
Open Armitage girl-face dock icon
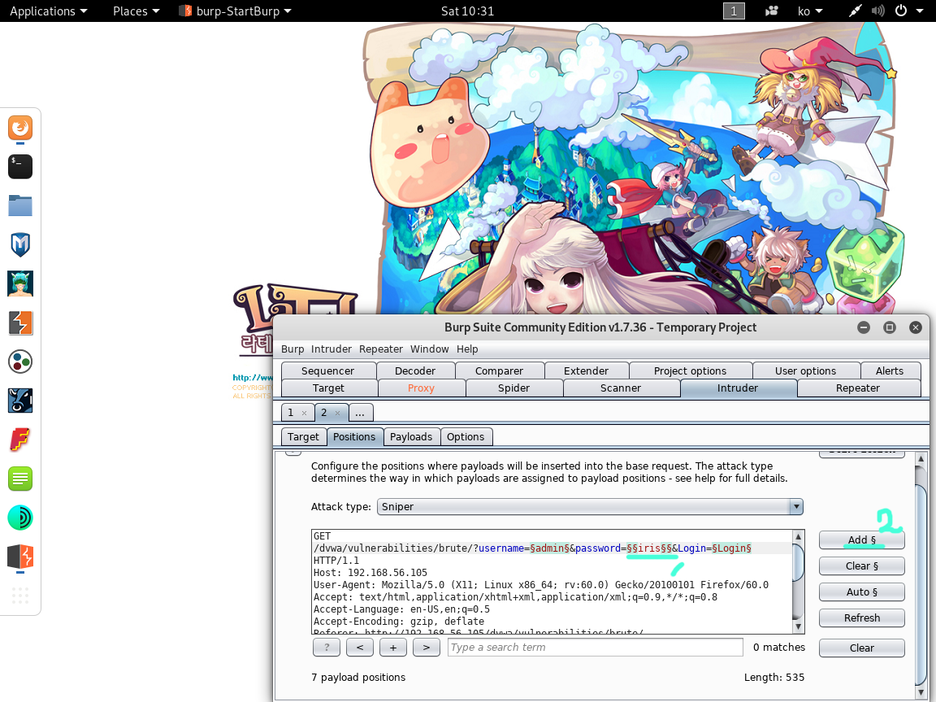pyautogui.click(x=20, y=284)
